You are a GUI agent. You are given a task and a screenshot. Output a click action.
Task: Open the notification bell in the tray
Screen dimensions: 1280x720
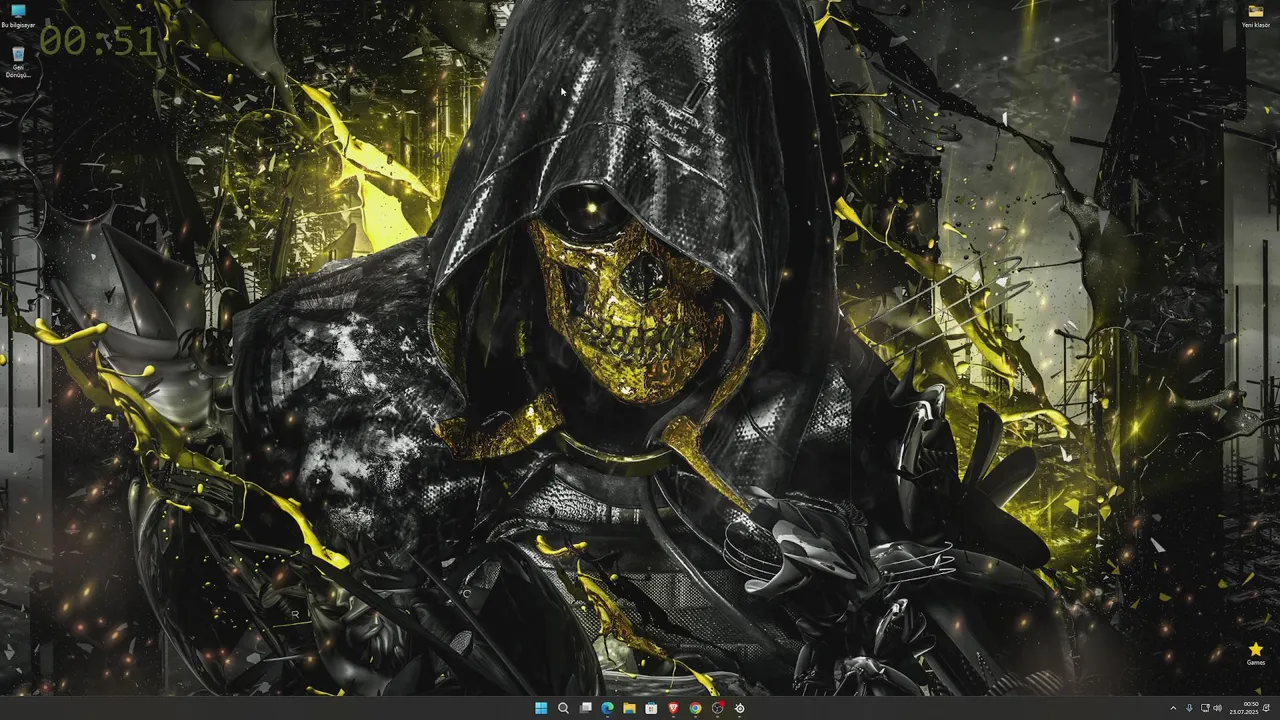tap(1266, 708)
